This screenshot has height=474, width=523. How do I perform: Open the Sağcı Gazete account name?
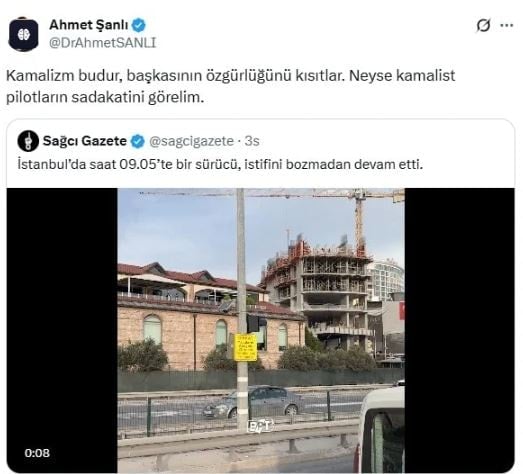85,141
